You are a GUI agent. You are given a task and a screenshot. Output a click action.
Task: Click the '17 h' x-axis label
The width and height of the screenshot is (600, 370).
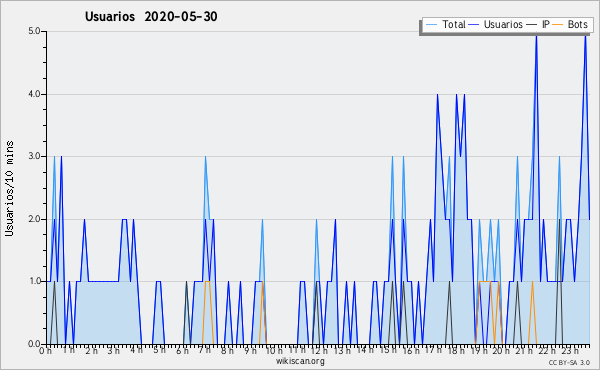433,350
